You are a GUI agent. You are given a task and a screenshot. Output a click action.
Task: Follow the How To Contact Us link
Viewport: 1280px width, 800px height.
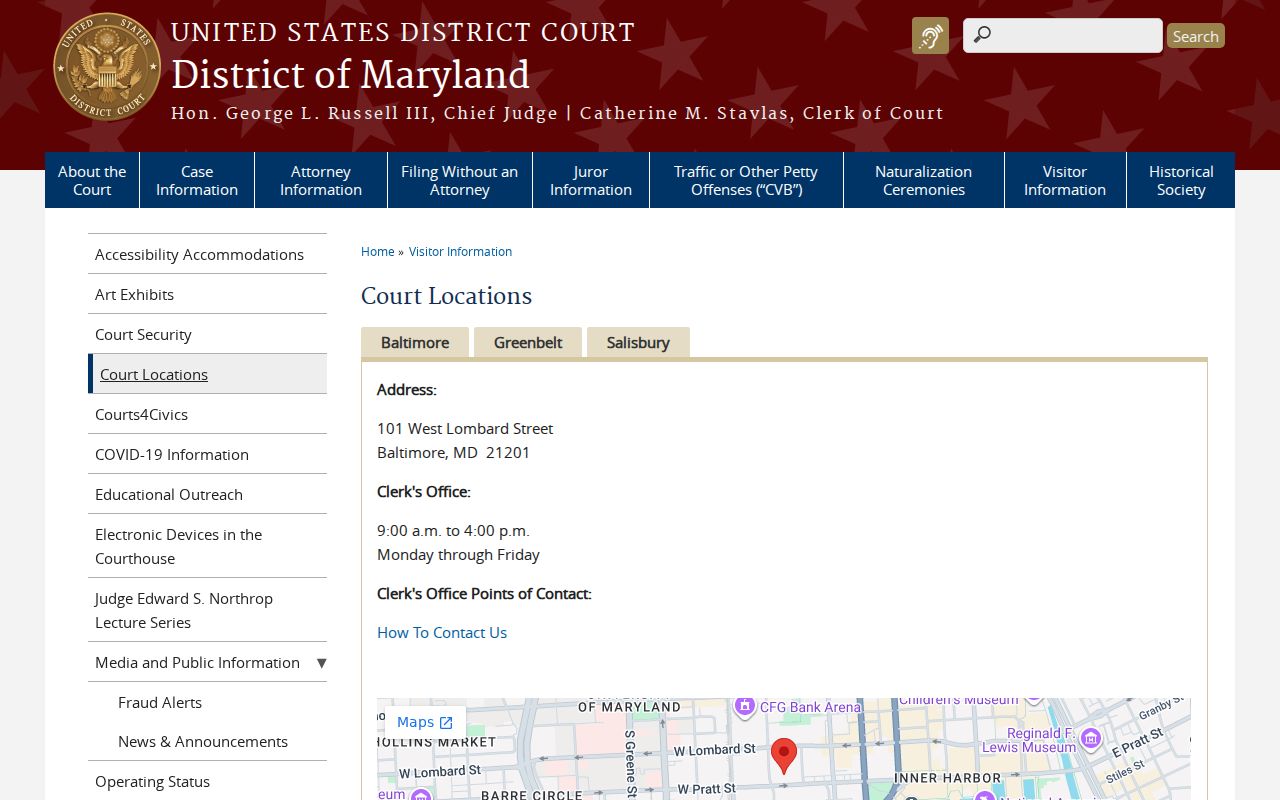(442, 632)
